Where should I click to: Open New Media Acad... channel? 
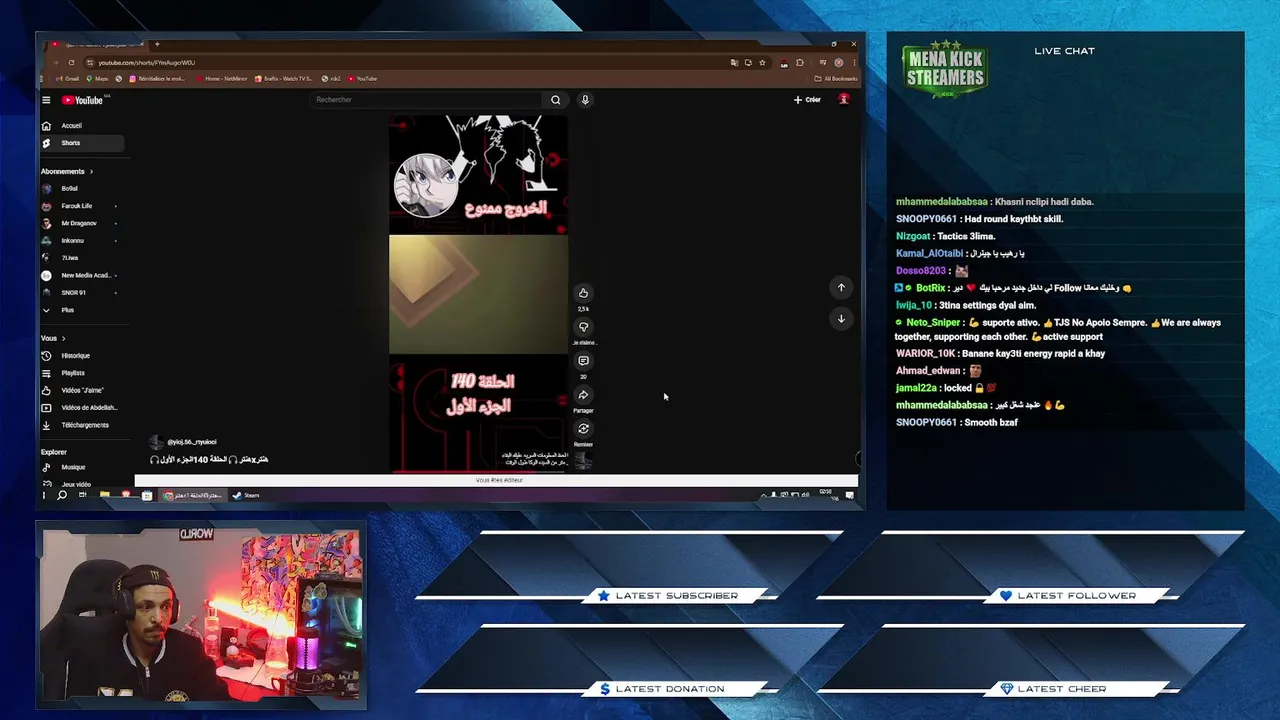[x=80, y=275]
